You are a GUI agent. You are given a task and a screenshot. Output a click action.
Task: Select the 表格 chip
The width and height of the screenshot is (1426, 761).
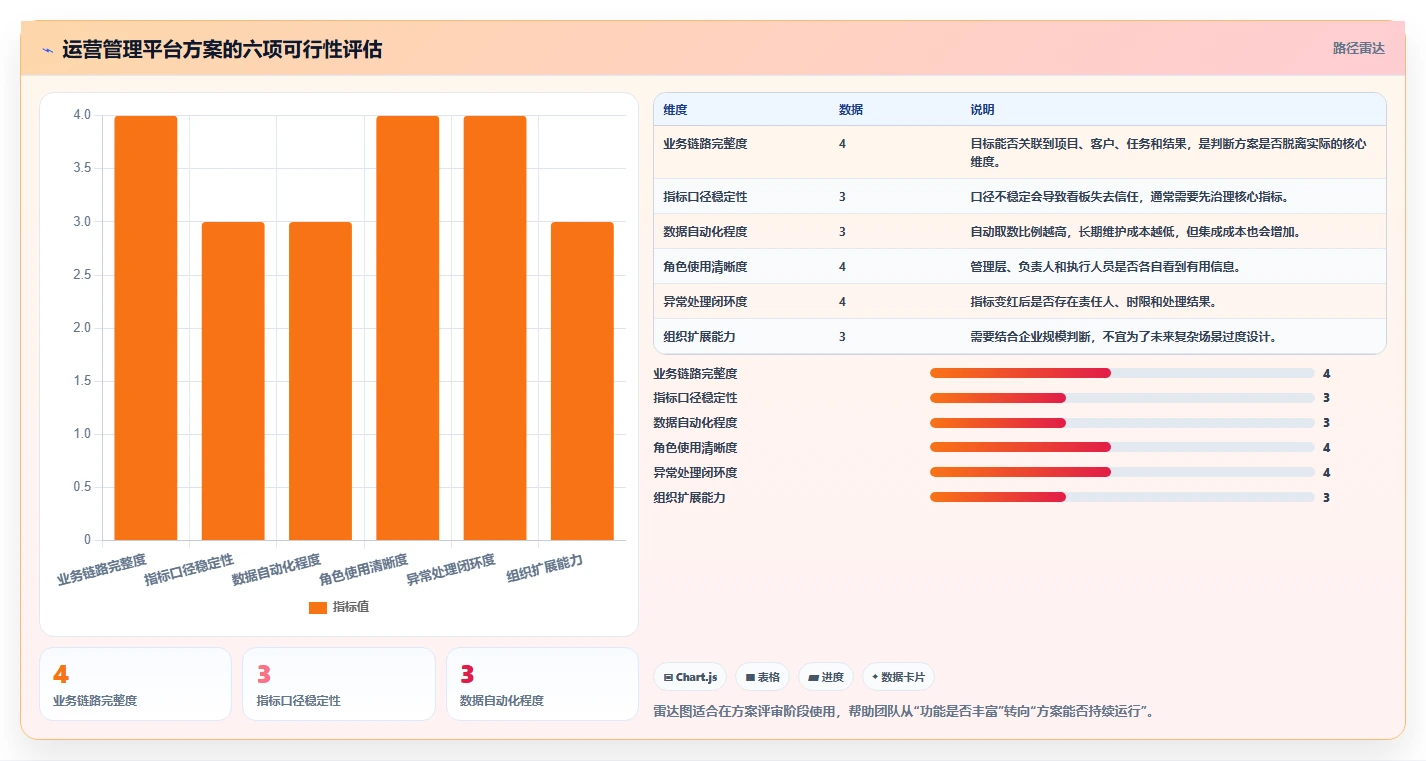pos(762,677)
